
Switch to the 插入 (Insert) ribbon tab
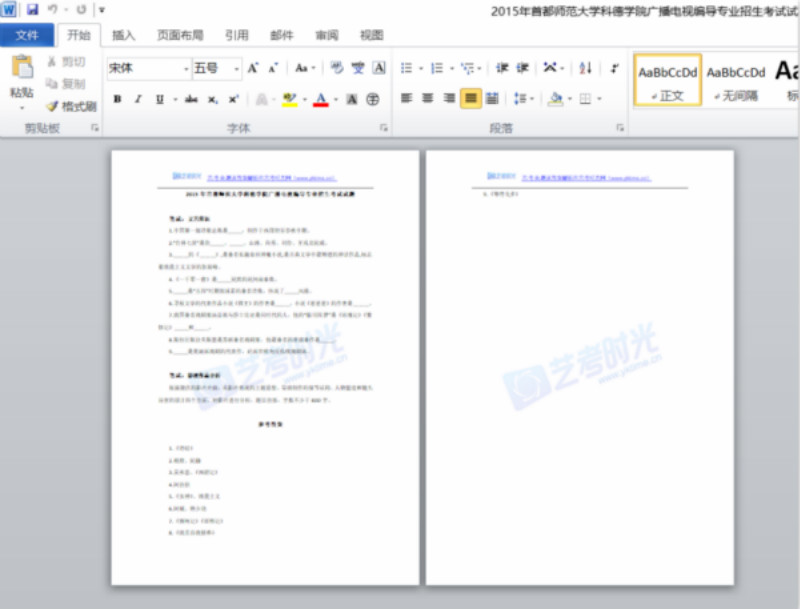pyautogui.click(x=124, y=35)
